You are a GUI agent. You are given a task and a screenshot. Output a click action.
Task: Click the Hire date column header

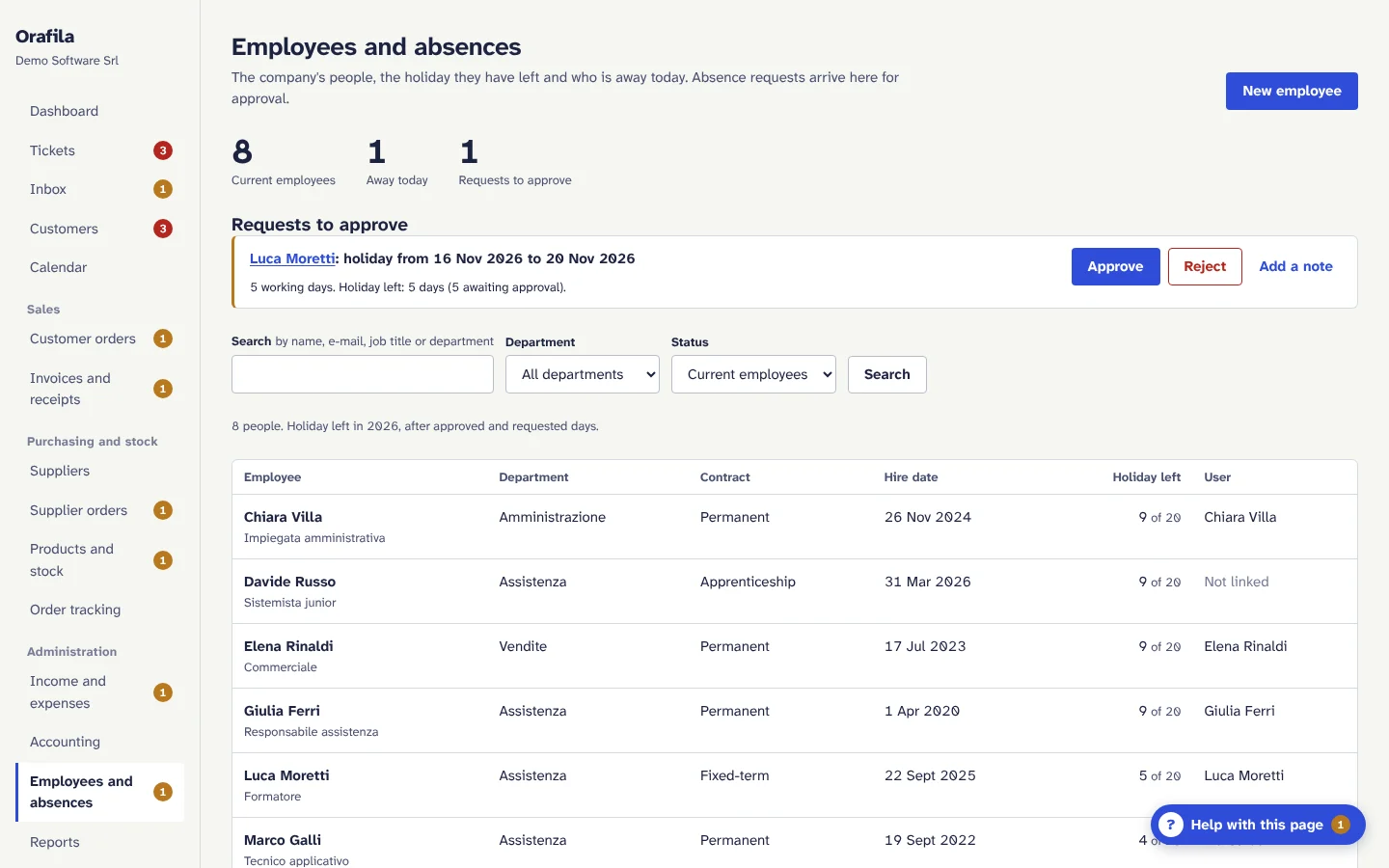coord(911,477)
